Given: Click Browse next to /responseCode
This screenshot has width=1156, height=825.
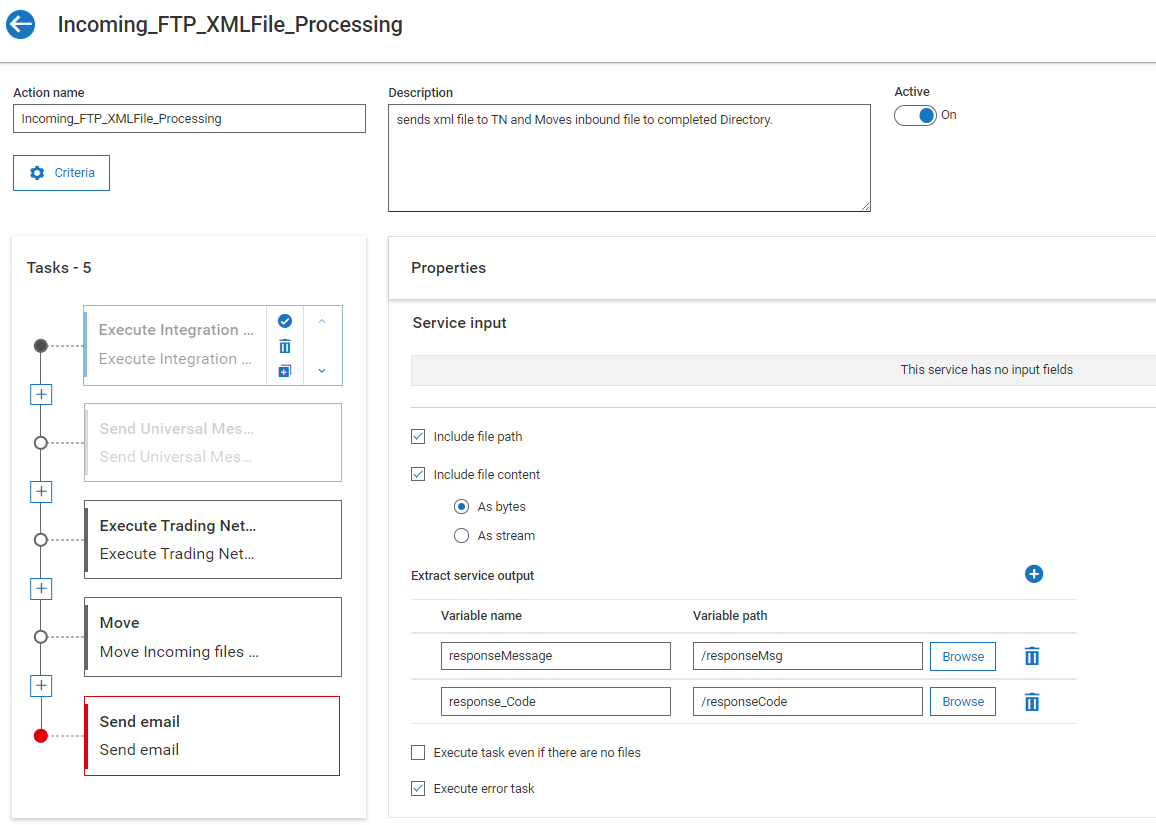Looking at the screenshot, I should 962,701.
